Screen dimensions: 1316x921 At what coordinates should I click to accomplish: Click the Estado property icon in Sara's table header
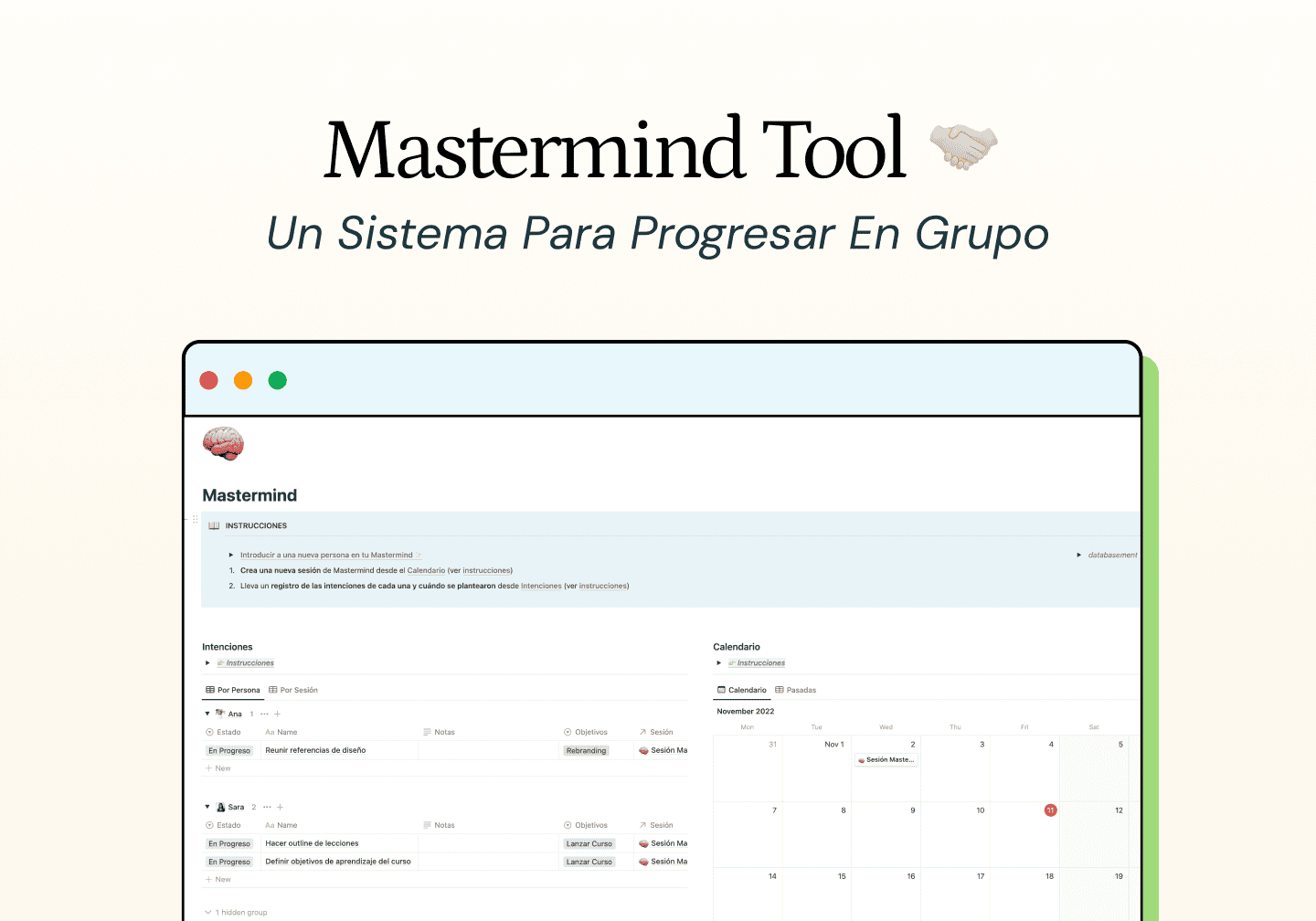(x=209, y=825)
